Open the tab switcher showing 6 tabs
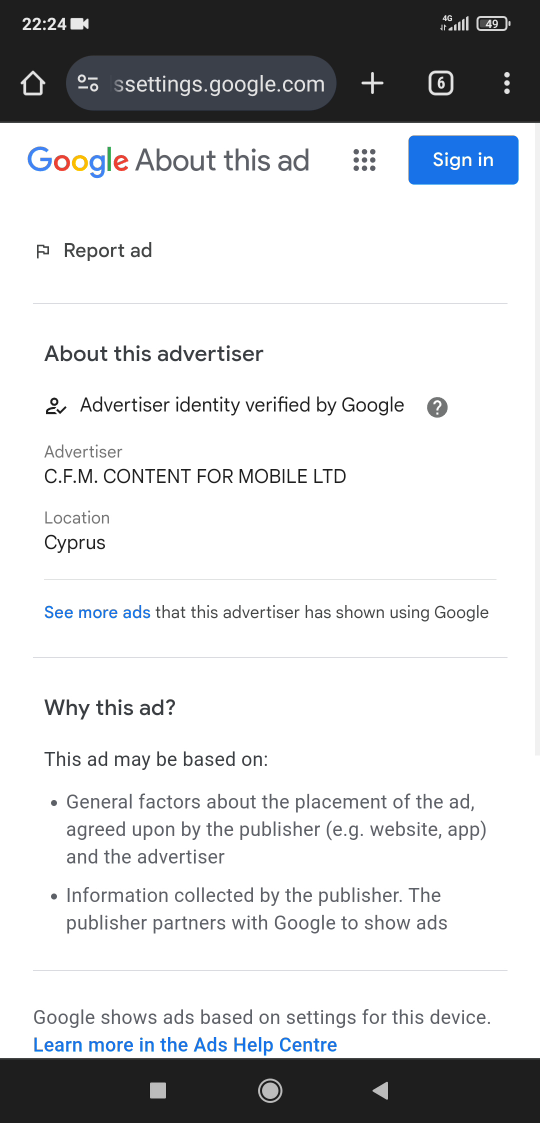Screen dimensions: 540x1123 pos(440,84)
